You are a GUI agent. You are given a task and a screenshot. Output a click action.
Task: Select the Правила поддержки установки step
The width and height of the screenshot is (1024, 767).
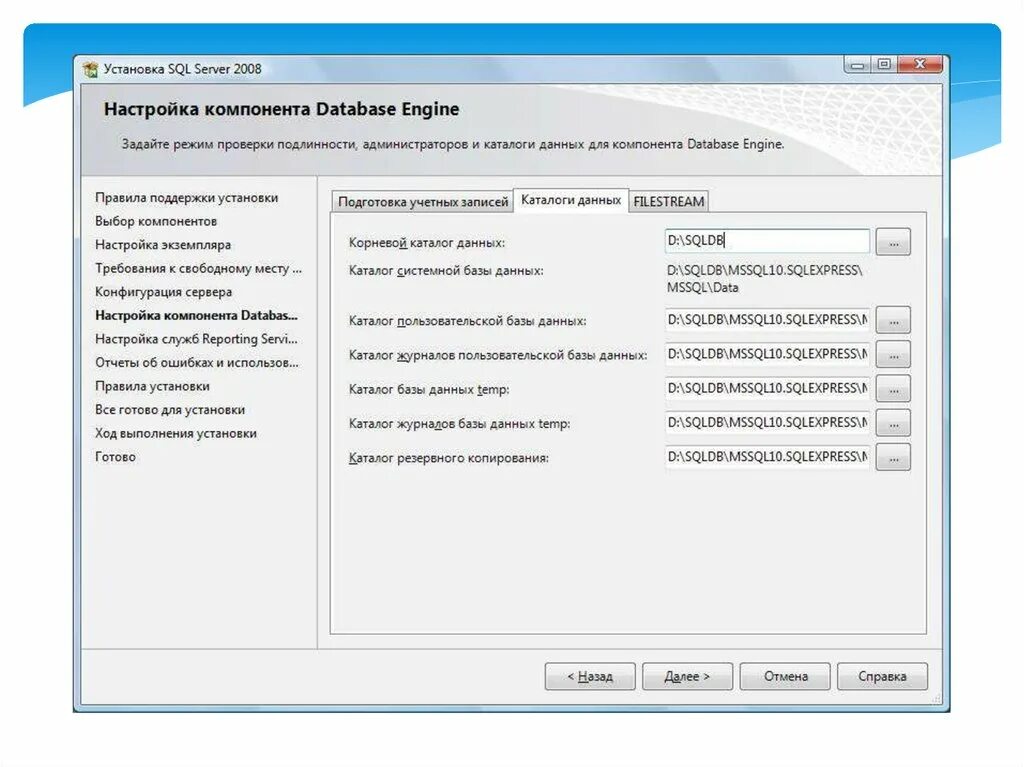point(186,198)
